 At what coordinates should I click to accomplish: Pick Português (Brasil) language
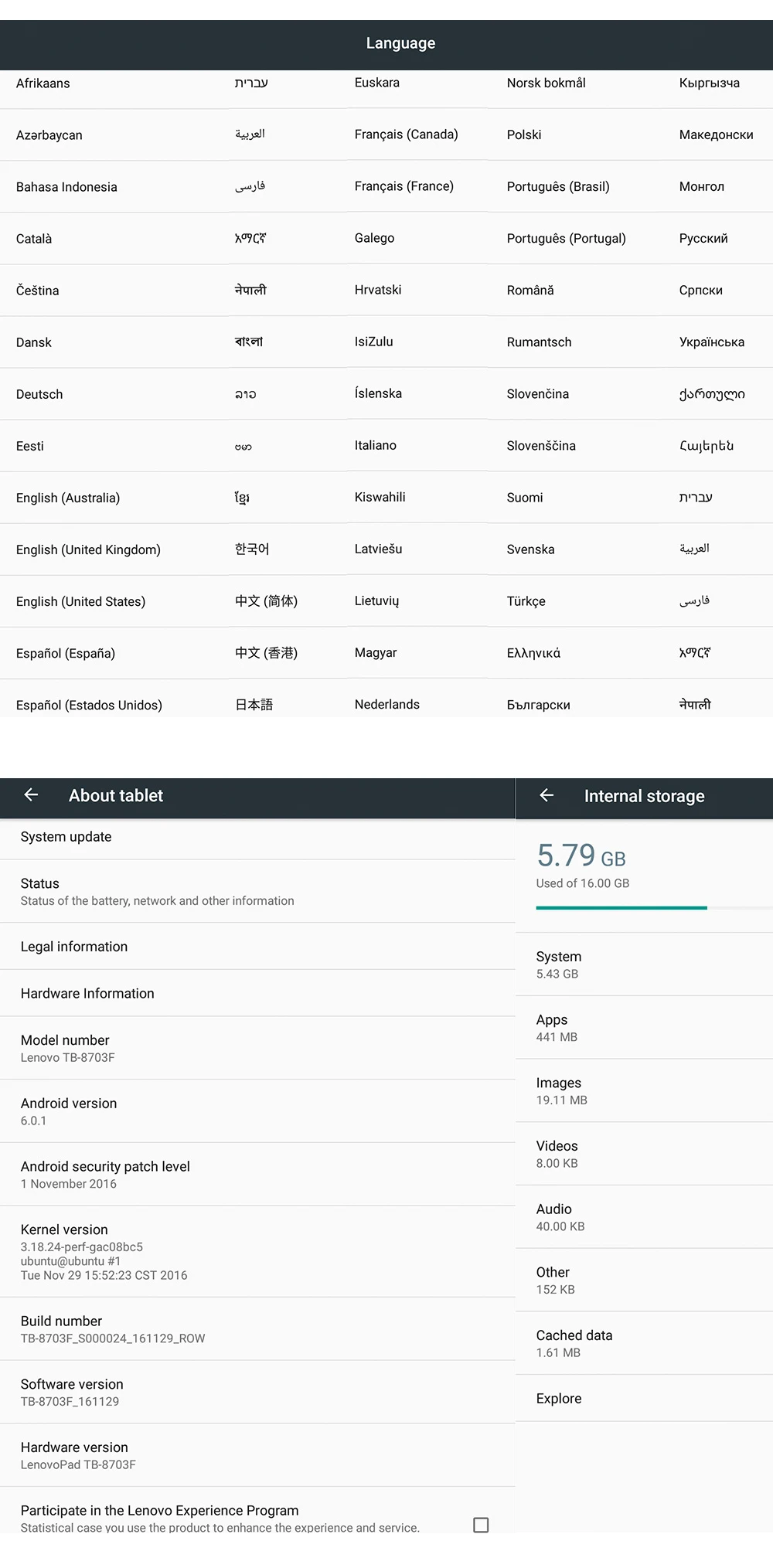point(558,186)
